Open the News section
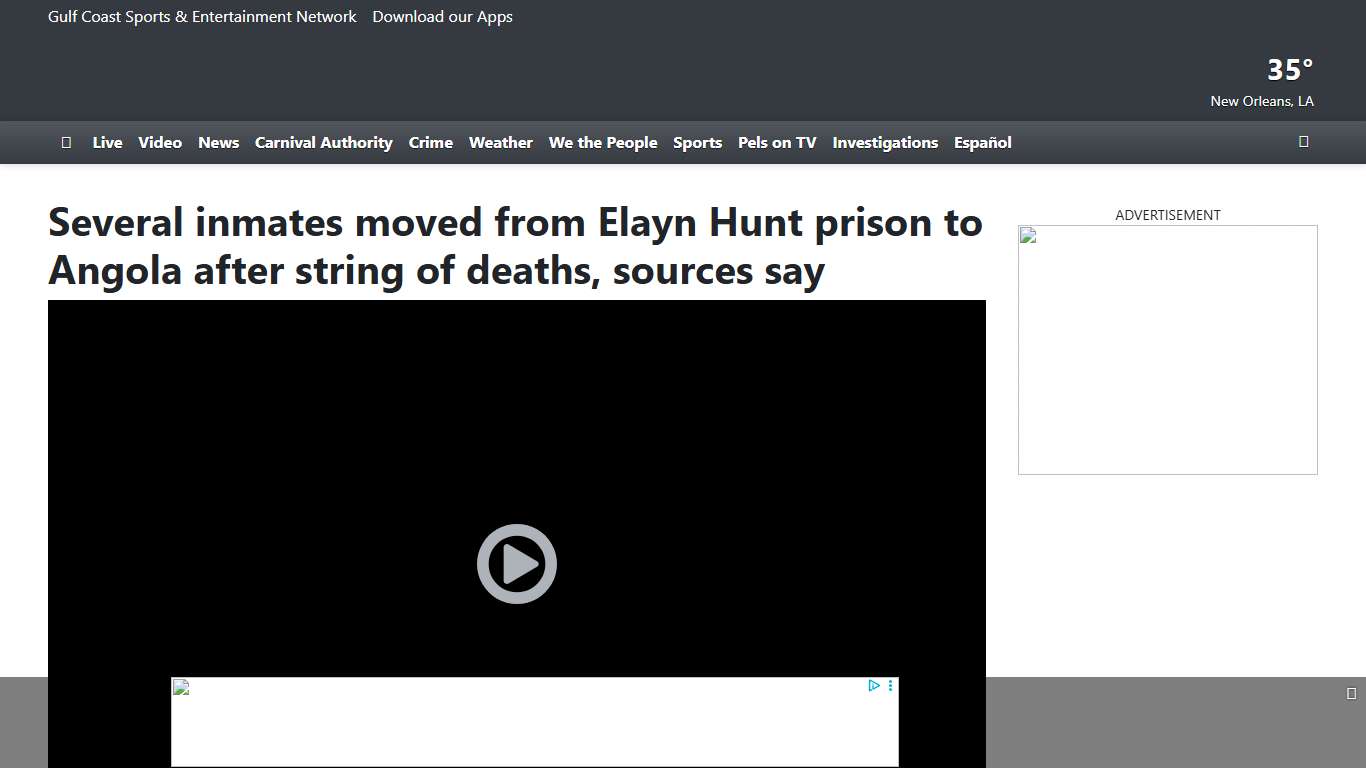This screenshot has height=768, width=1366. 218,142
